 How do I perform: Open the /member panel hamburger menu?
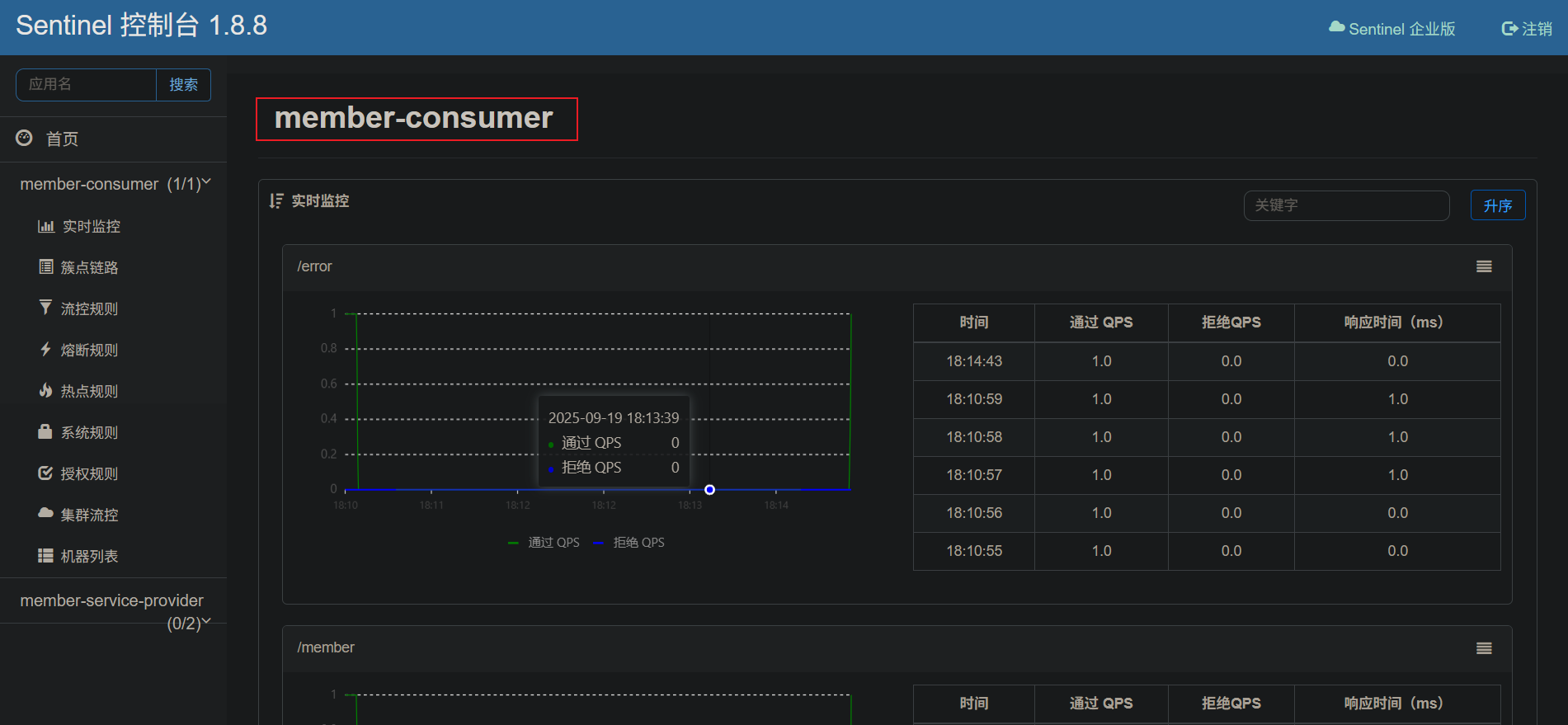tap(1484, 648)
